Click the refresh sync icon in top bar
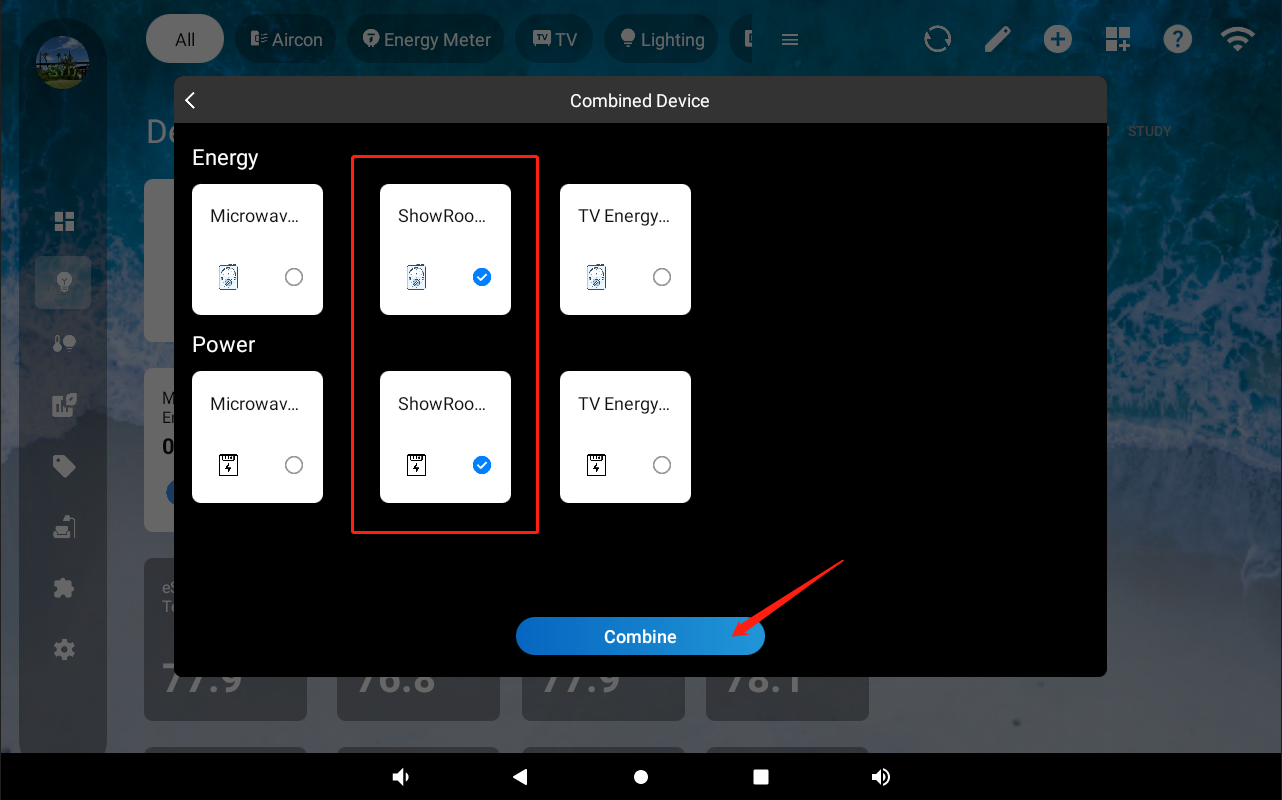The image size is (1282, 800). coord(937,39)
